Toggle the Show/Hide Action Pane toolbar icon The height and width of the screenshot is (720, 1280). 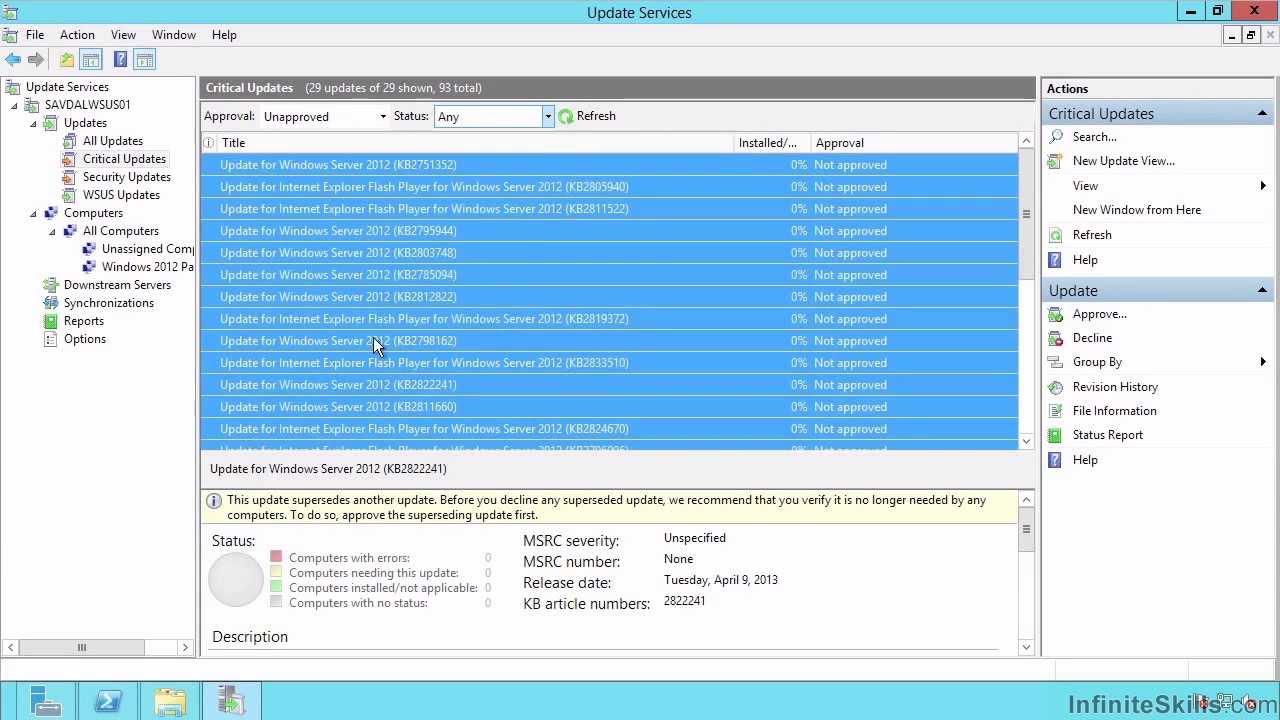pyautogui.click(x=144, y=60)
